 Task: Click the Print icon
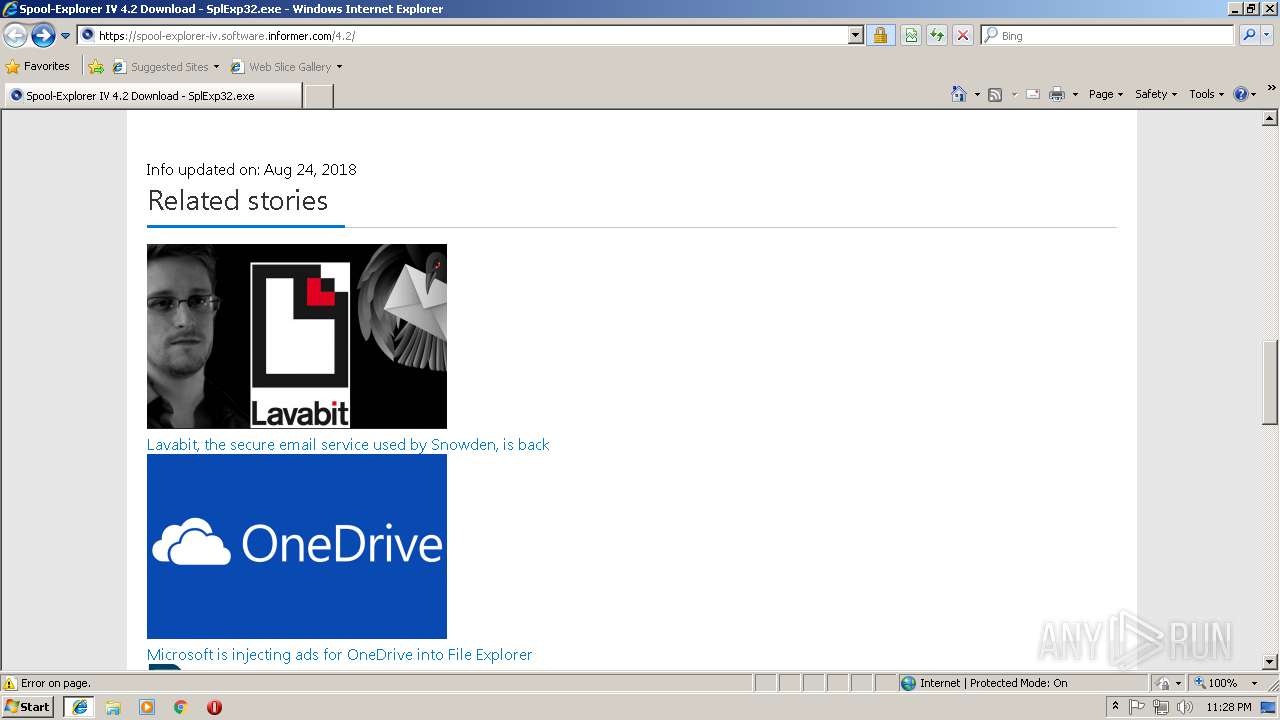pyautogui.click(x=1057, y=94)
